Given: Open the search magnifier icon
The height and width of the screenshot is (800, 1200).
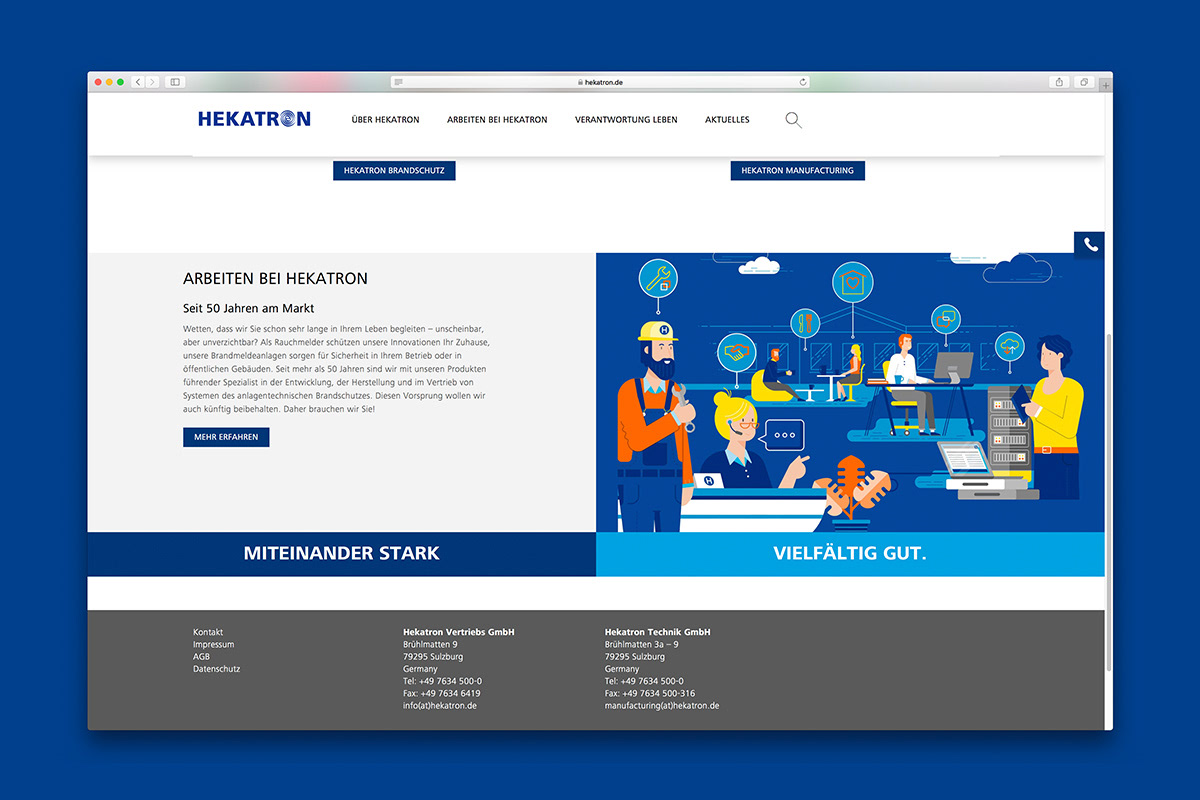Looking at the screenshot, I should [793, 120].
